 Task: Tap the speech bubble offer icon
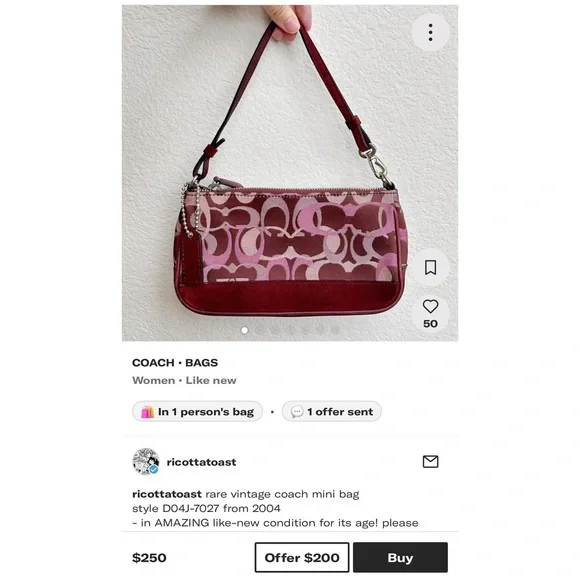point(297,412)
